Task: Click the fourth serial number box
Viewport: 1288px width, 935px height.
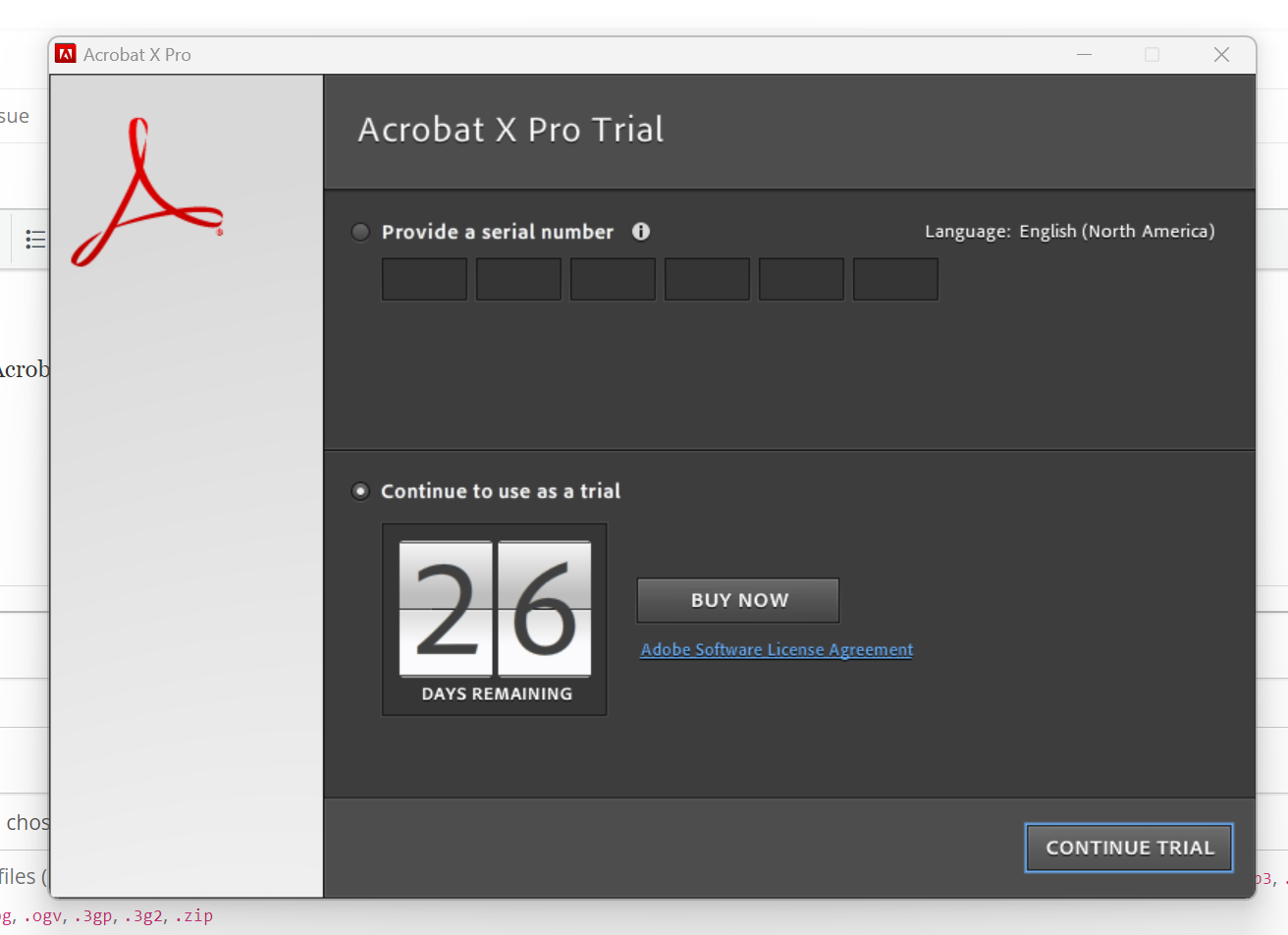Action: point(707,279)
